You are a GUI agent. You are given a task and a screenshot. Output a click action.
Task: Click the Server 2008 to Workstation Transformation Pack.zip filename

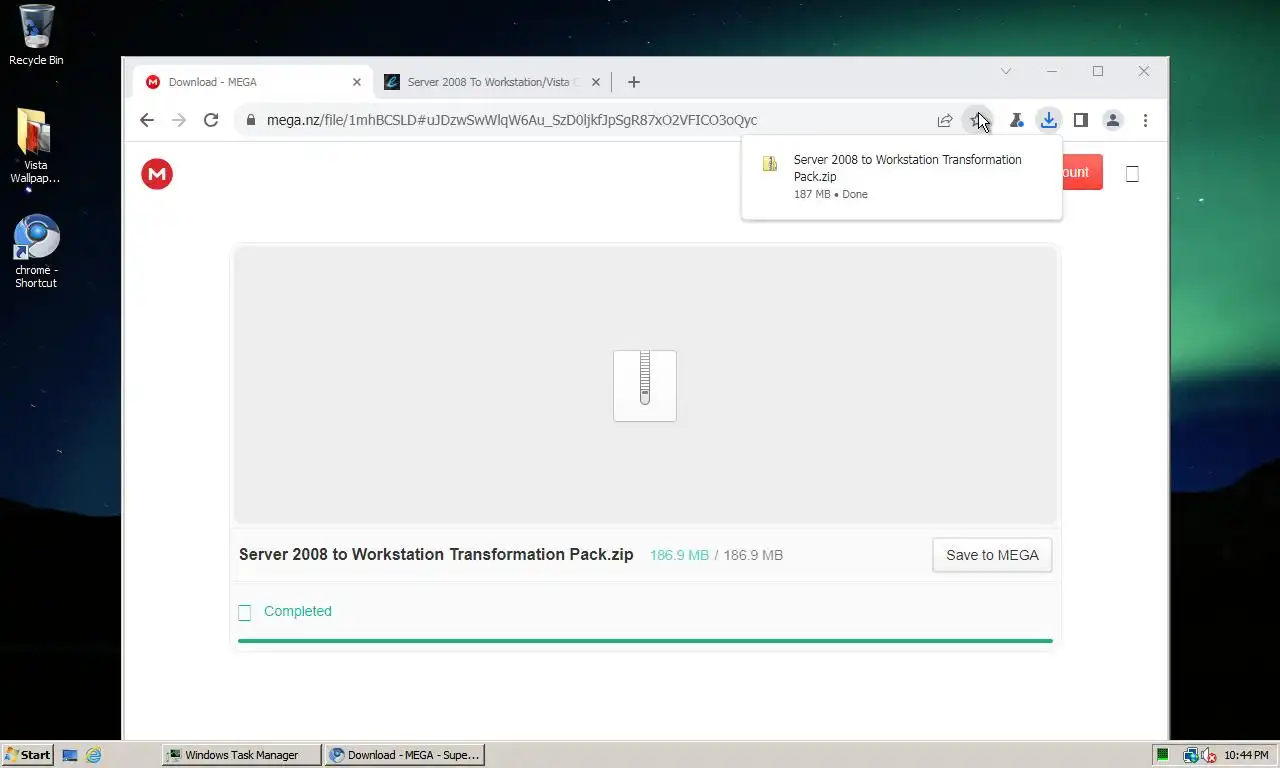click(x=436, y=555)
